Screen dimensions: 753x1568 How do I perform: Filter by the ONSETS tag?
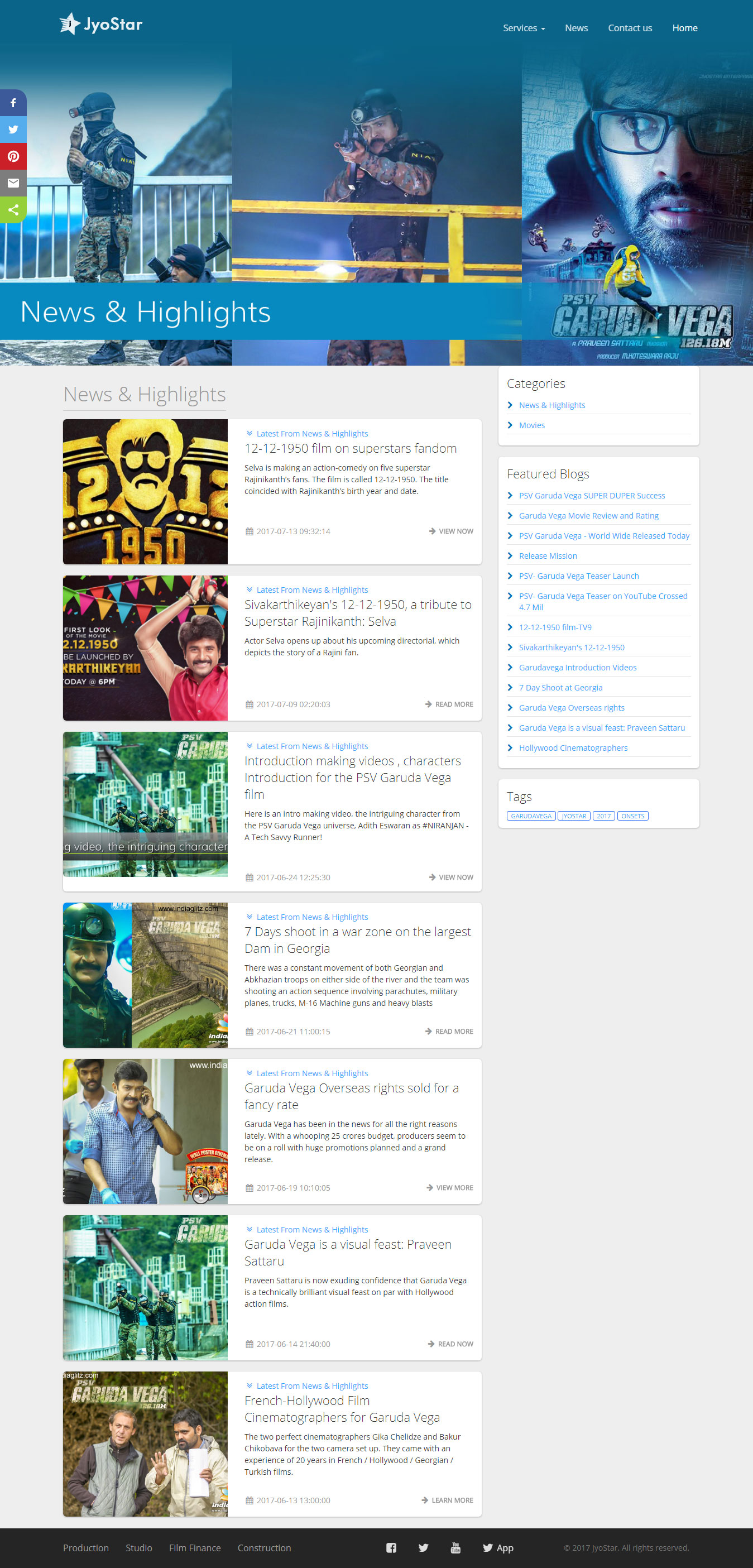(632, 816)
